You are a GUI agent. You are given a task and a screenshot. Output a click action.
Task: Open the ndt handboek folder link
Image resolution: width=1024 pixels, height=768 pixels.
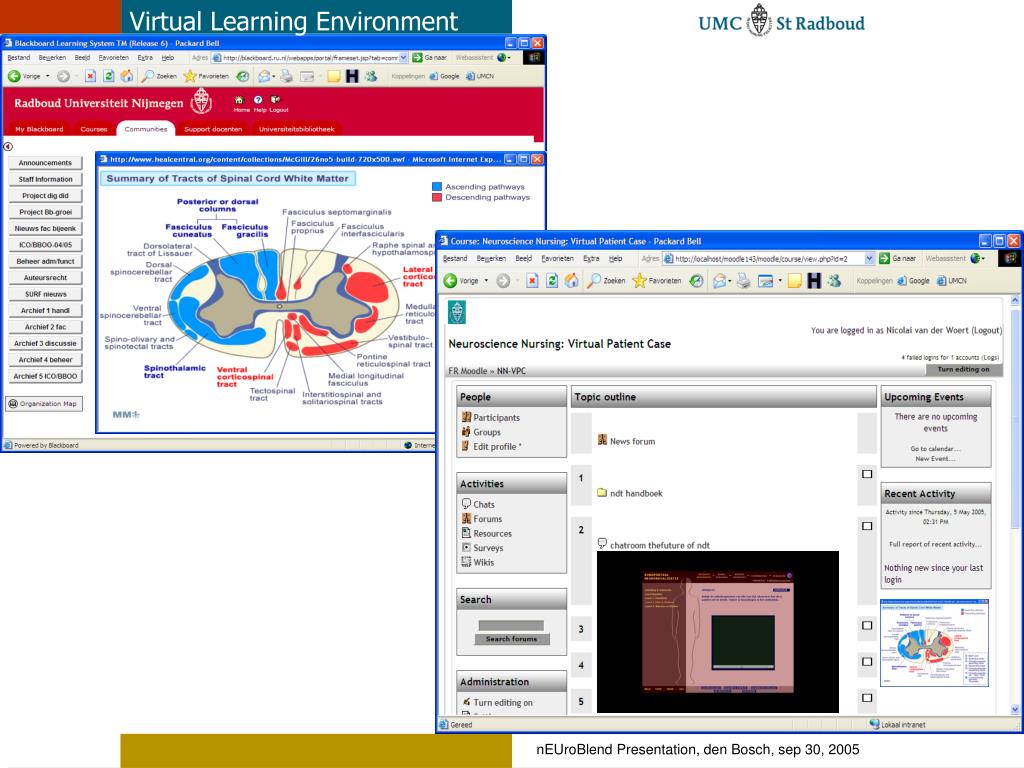pyautogui.click(x=636, y=494)
